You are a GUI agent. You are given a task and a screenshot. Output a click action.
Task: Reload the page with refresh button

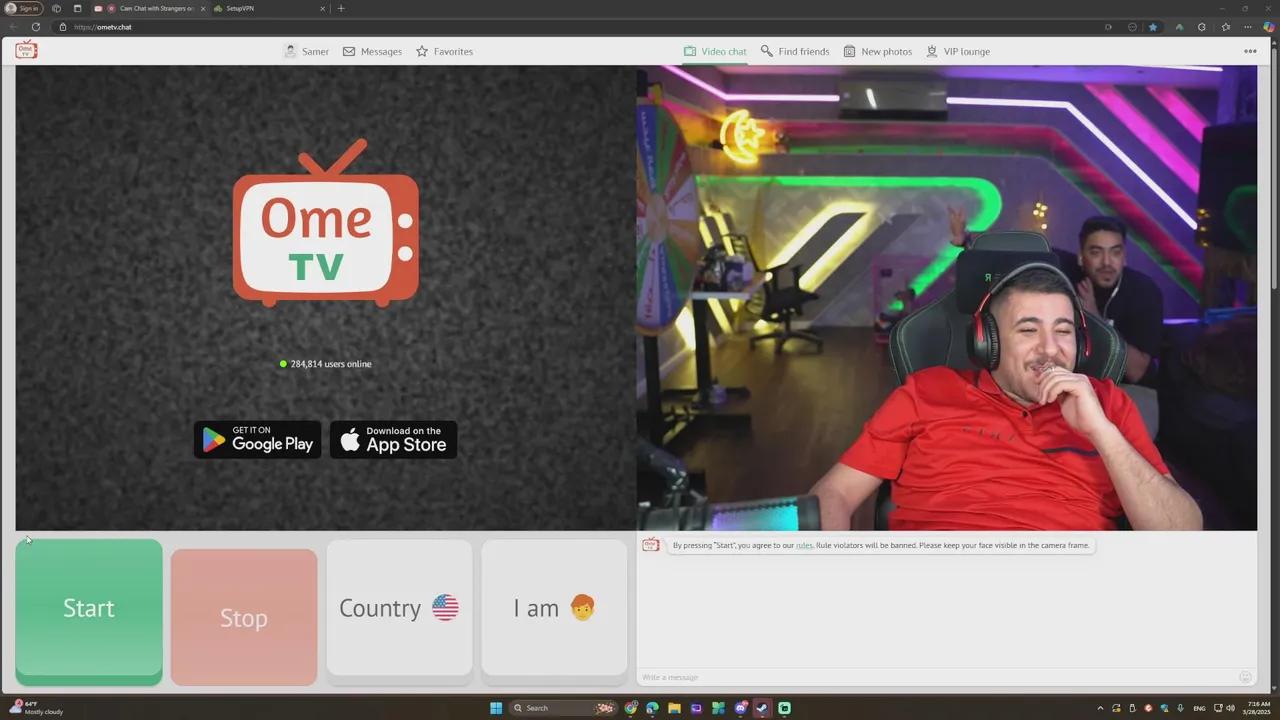pos(36,27)
